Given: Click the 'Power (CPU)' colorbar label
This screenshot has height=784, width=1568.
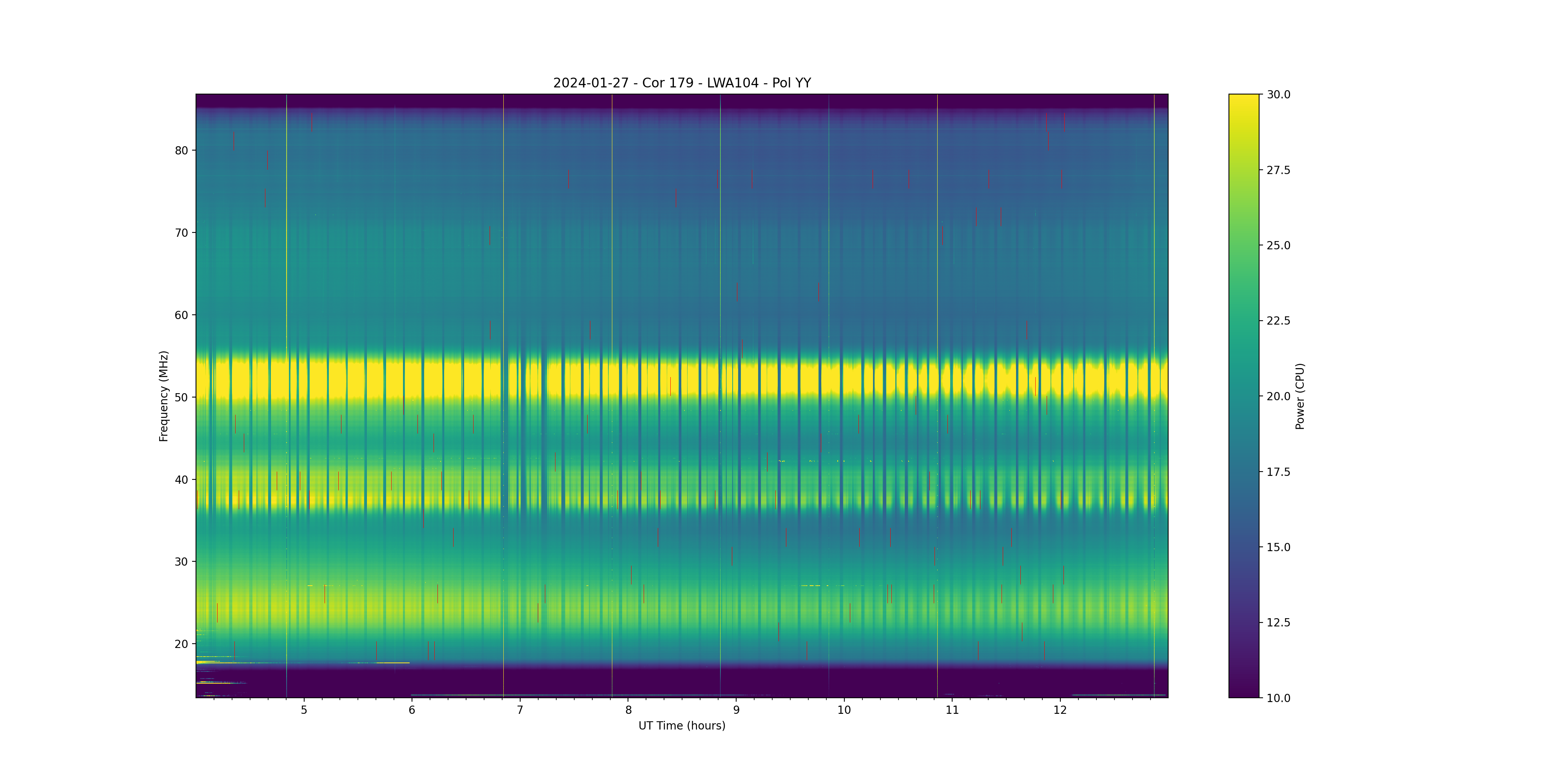Looking at the screenshot, I should (x=1299, y=396).
